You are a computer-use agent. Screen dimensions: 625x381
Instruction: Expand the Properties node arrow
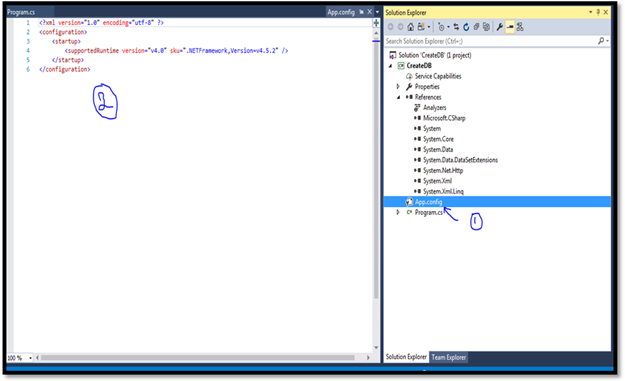398,86
